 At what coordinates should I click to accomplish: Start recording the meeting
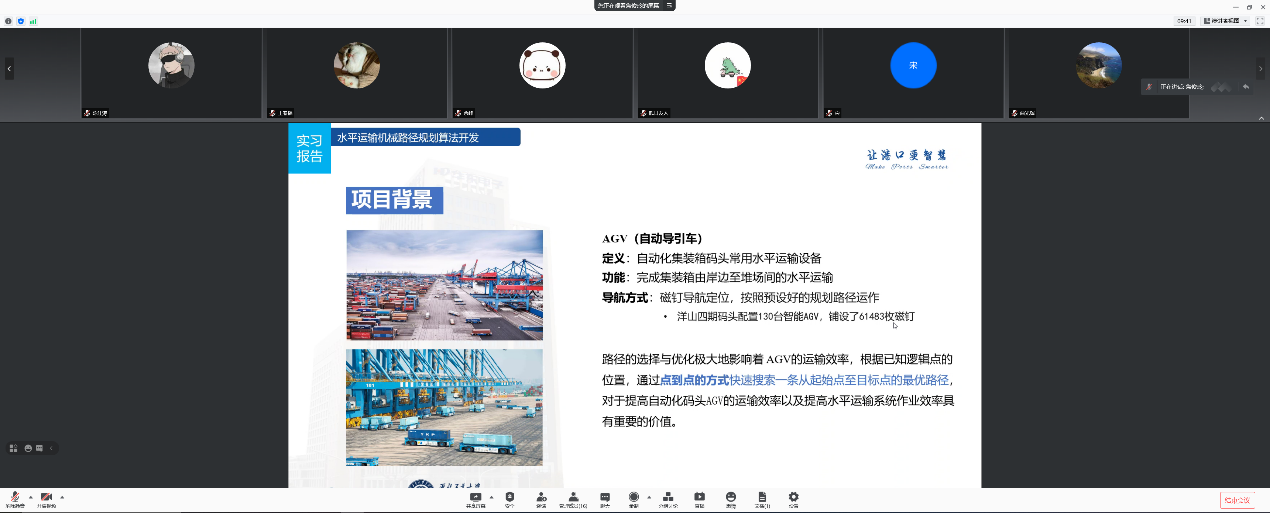[x=634, y=497]
